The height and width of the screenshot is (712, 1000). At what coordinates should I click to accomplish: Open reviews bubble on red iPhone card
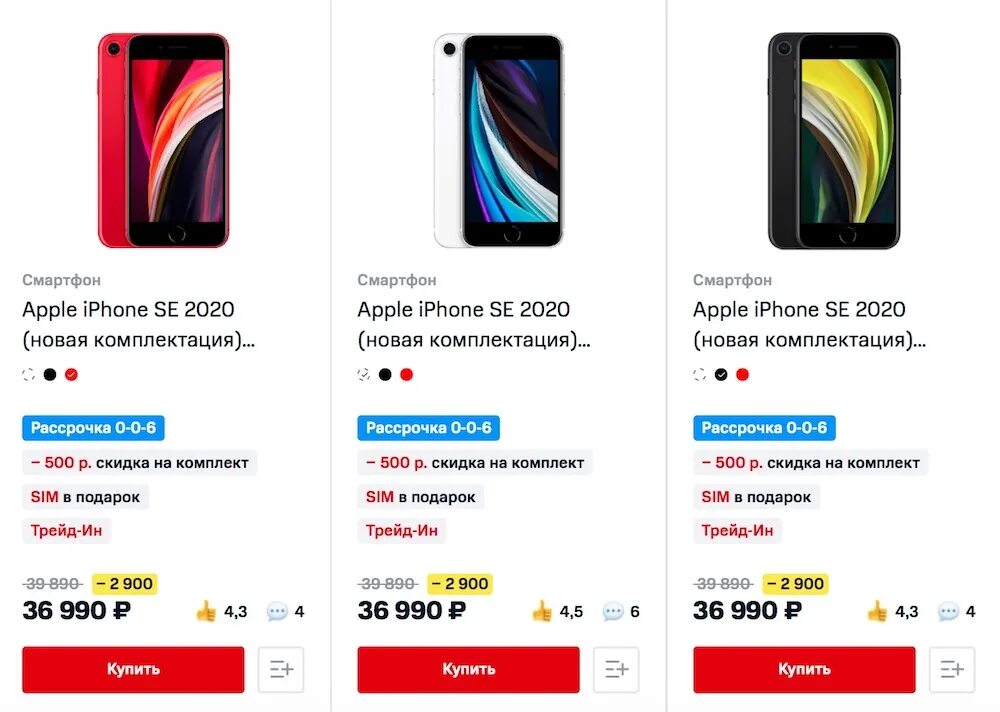pyautogui.click(x=277, y=612)
